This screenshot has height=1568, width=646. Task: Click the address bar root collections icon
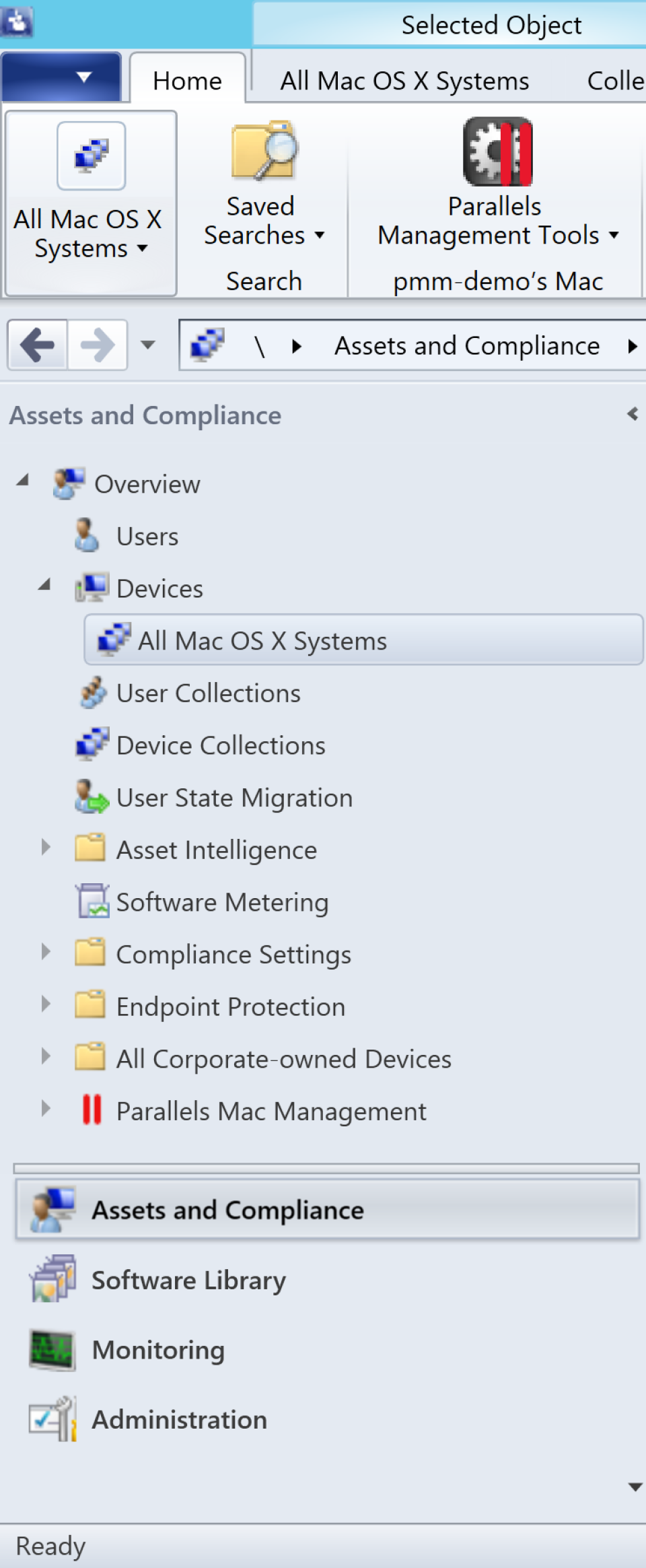207,345
